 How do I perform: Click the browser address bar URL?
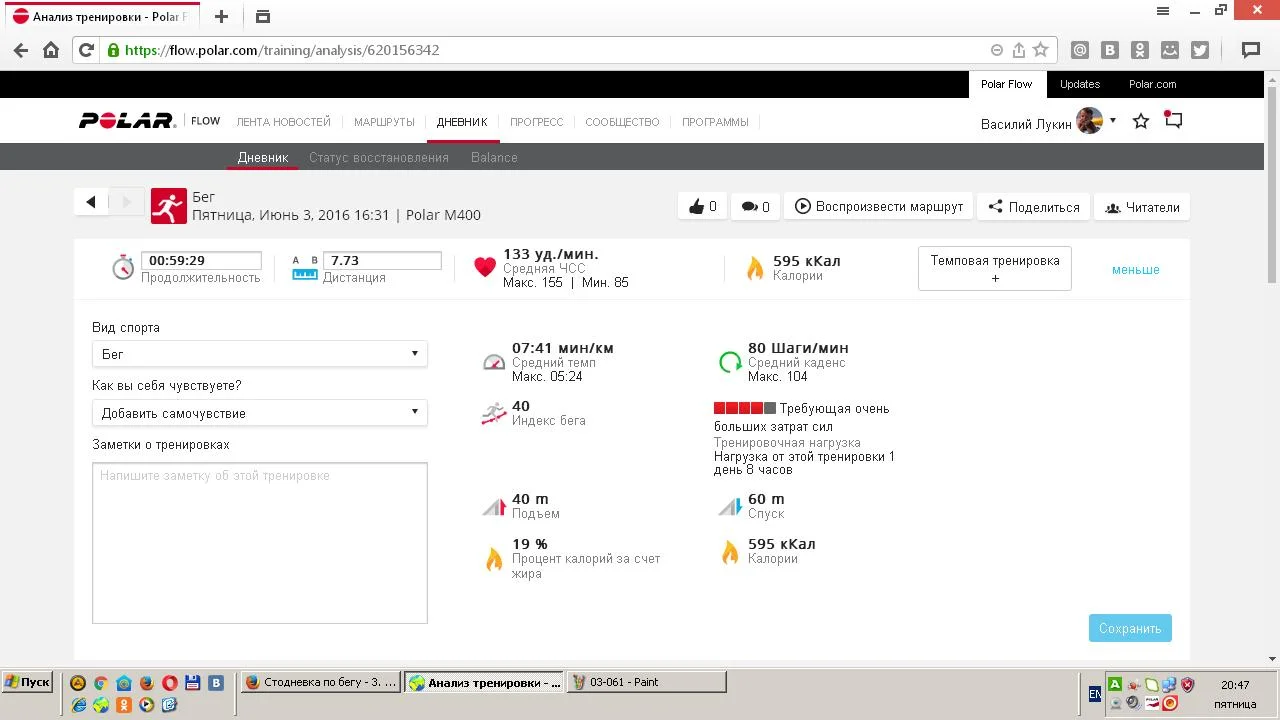tap(282, 50)
